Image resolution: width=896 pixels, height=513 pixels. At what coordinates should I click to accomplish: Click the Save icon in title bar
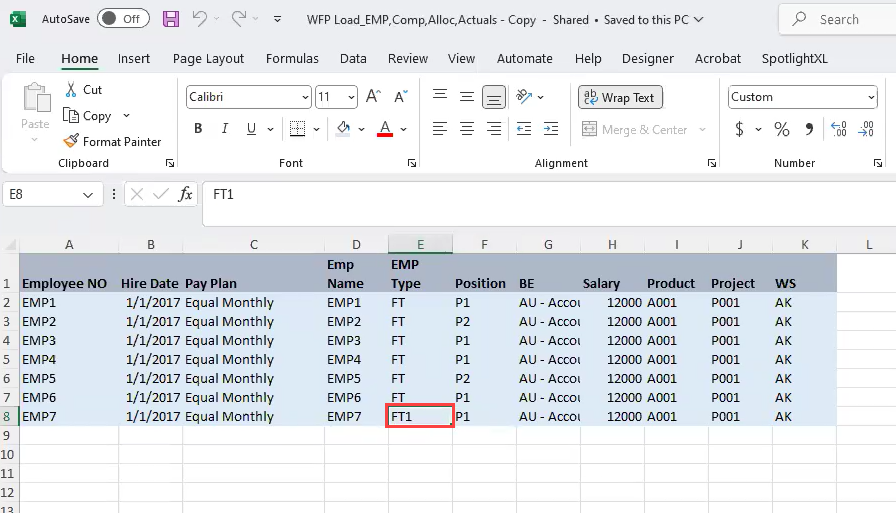[x=170, y=19]
